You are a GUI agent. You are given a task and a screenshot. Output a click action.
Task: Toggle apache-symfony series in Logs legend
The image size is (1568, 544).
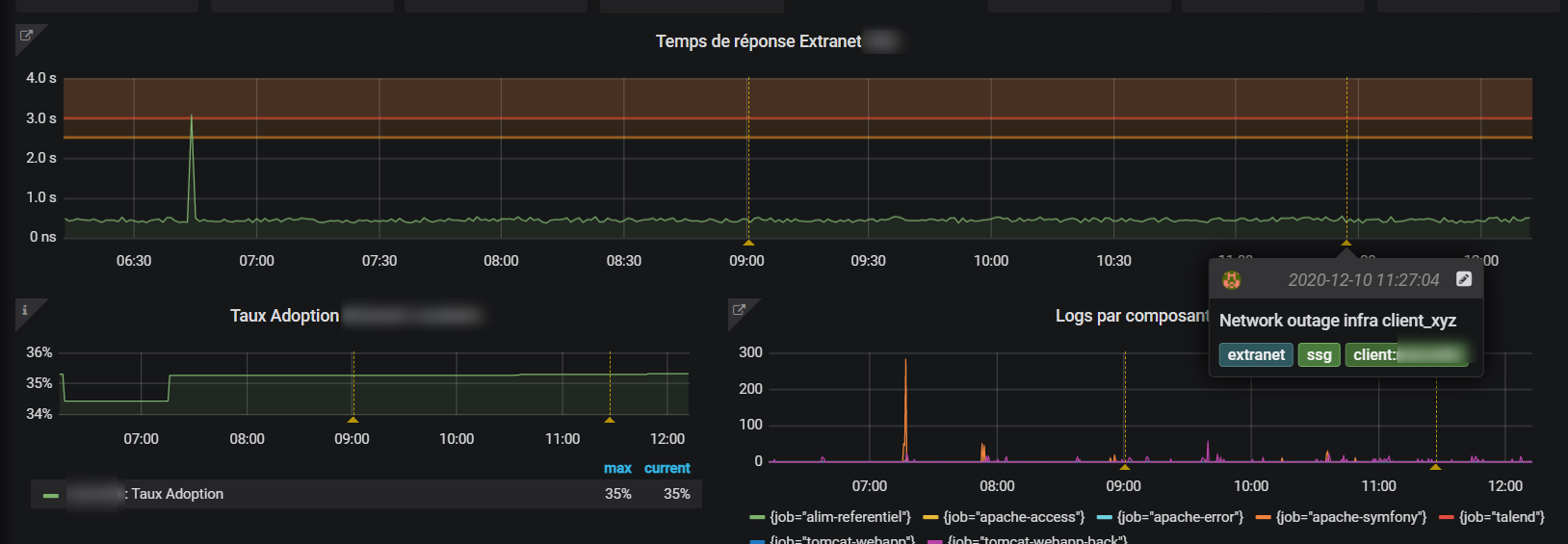coord(1351,517)
